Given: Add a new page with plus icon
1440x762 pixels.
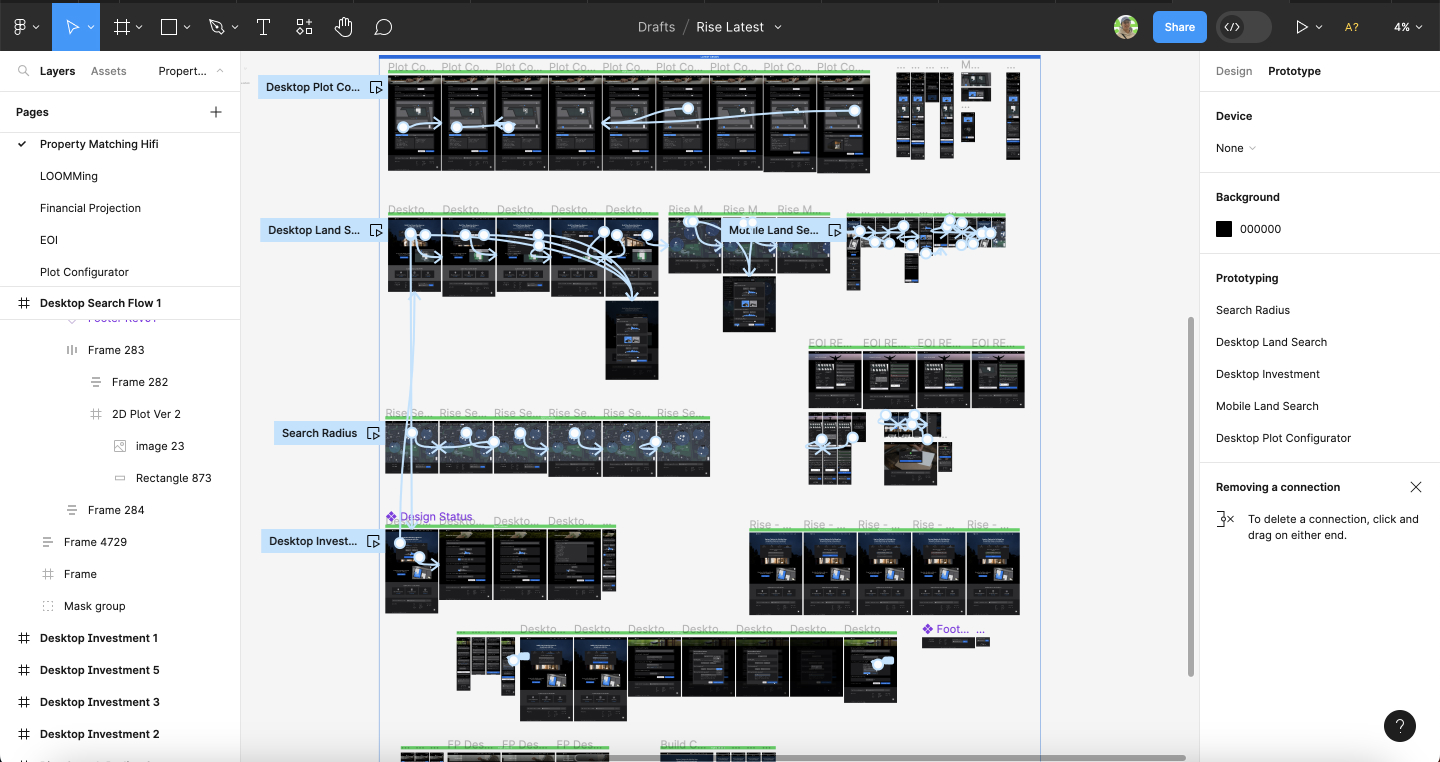Looking at the screenshot, I should 216,112.
